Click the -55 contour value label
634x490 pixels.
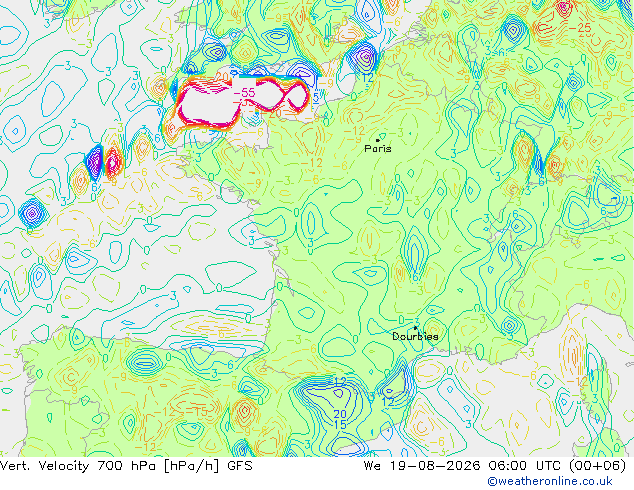click(245, 93)
